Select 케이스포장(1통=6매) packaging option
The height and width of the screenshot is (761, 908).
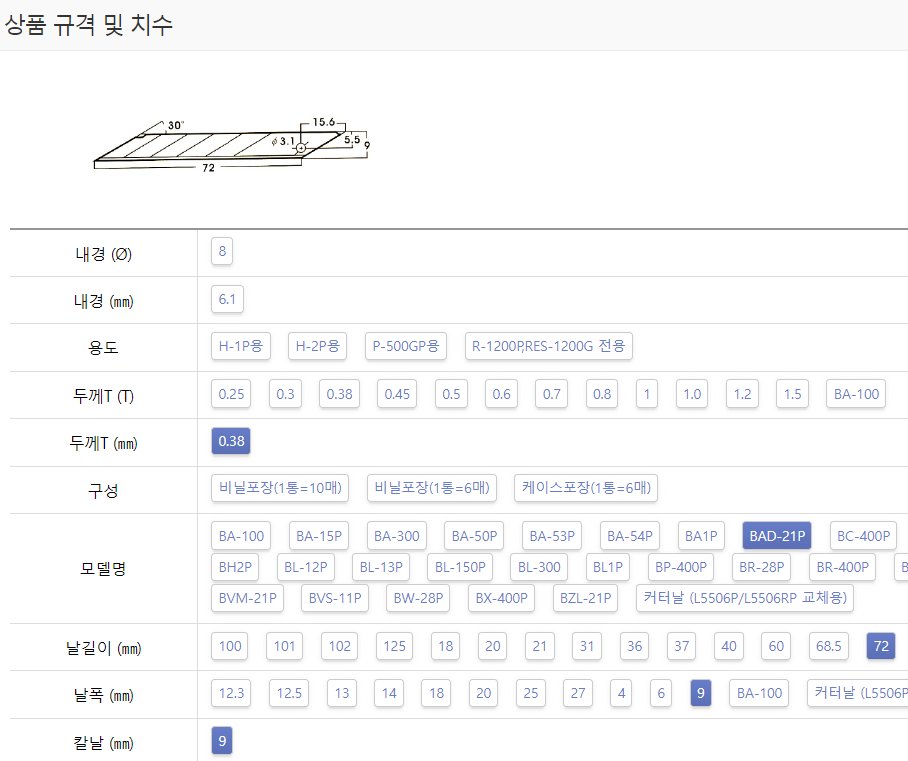586,488
